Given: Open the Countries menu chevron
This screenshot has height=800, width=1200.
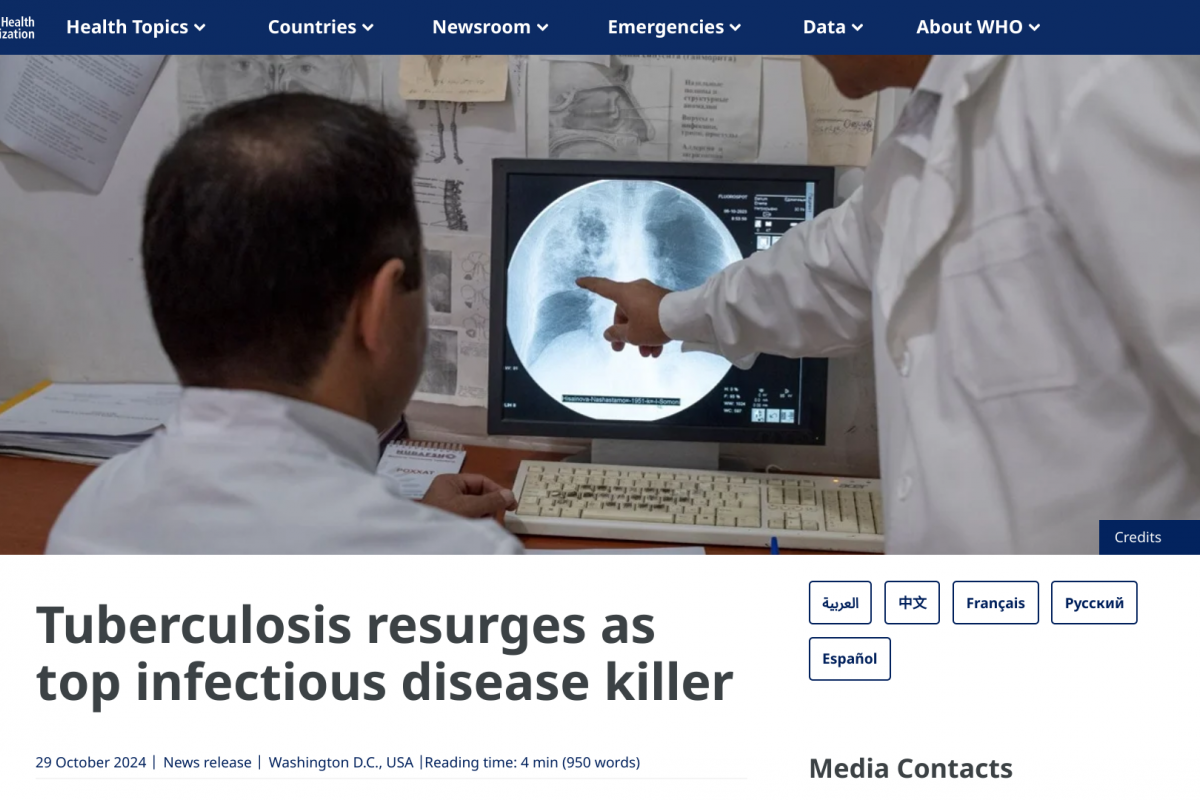Looking at the screenshot, I should (x=368, y=28).
